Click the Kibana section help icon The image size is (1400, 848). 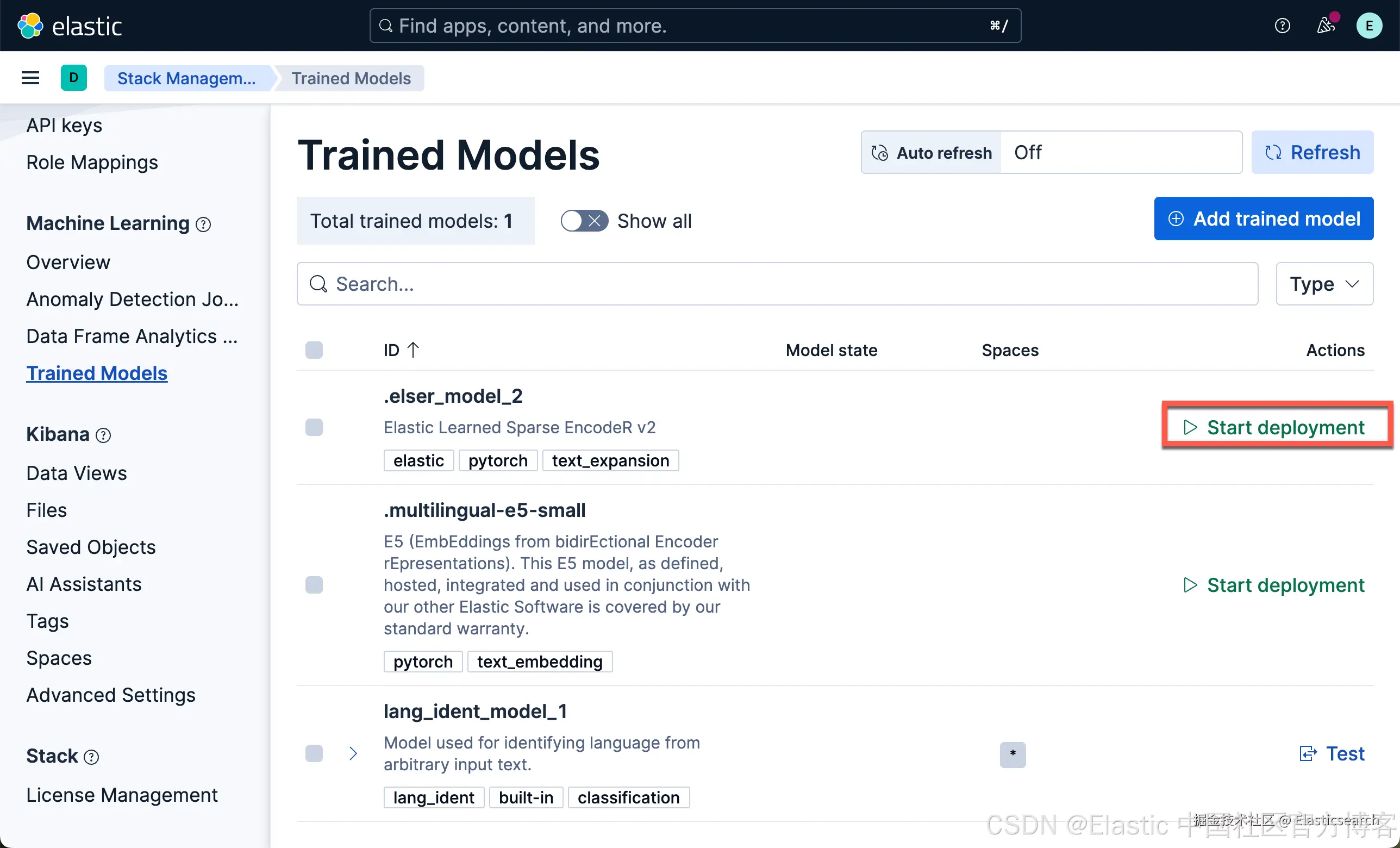pos(103,435)
